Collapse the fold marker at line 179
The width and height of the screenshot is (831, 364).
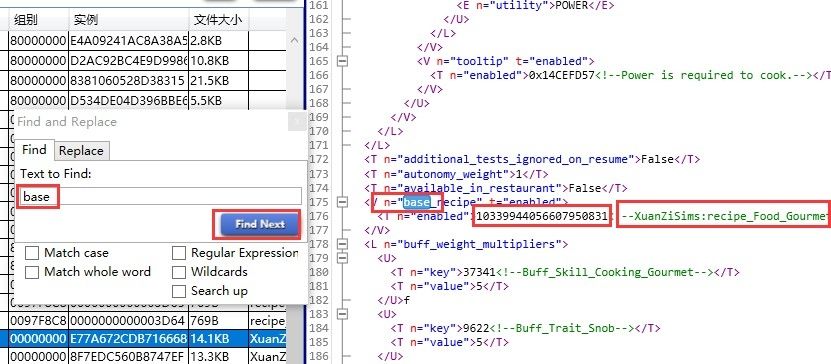point(343,258)
